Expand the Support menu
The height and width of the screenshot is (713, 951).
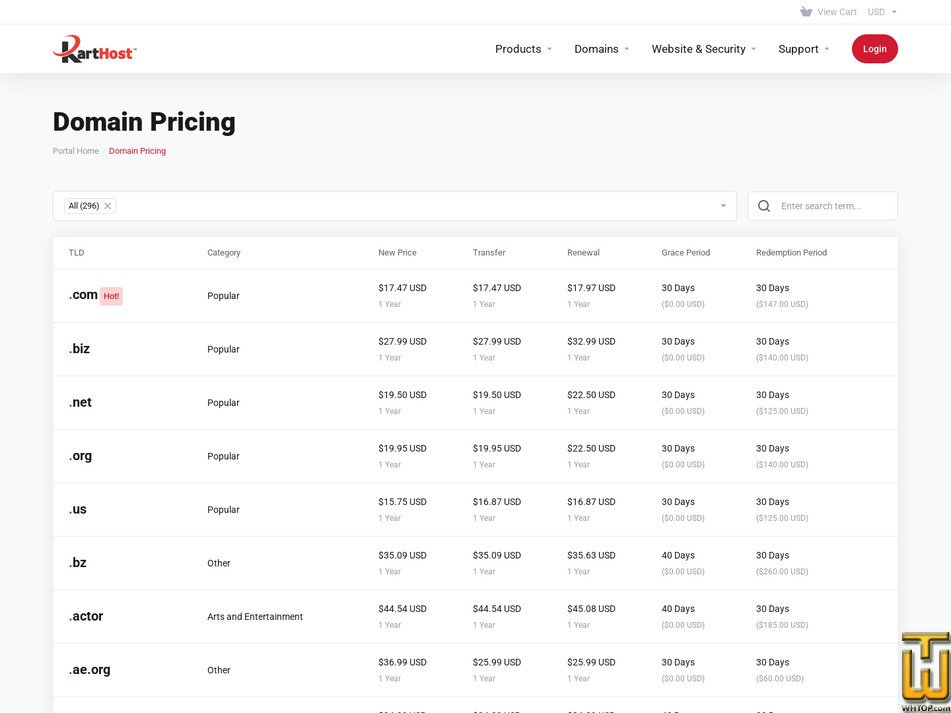point(804,49)
